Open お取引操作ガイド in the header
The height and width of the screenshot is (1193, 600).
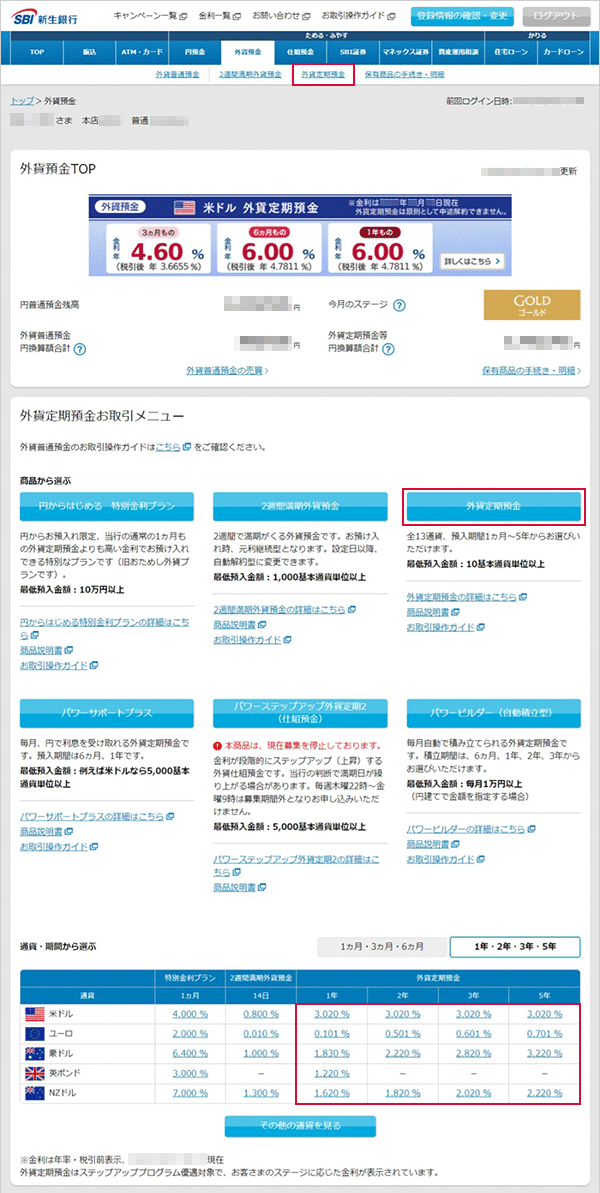point(357,15)
